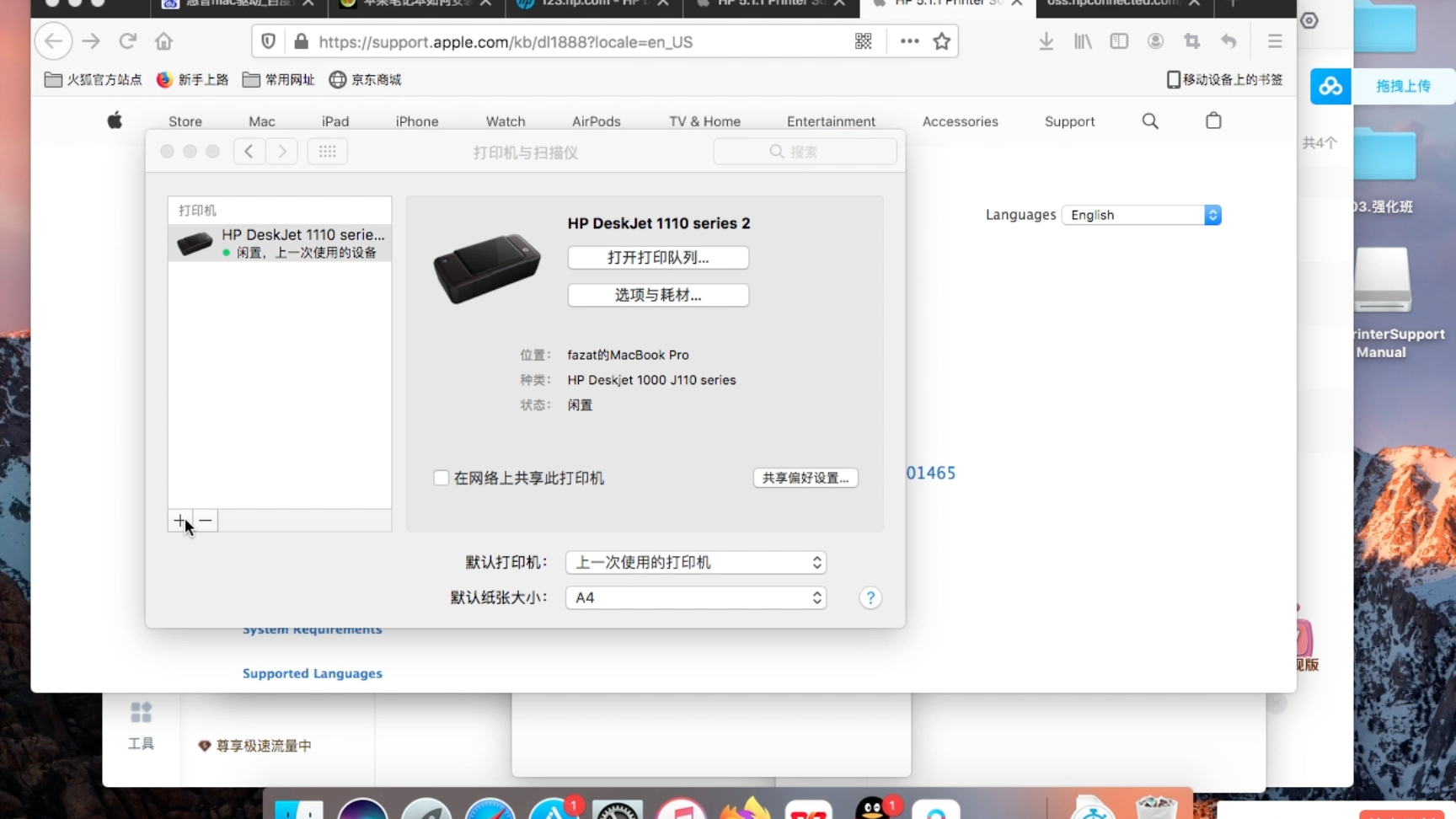1456x819 pixels.
Task: Click the undo arrow icon in Firefox toolbar
Action: [1228, 41]
